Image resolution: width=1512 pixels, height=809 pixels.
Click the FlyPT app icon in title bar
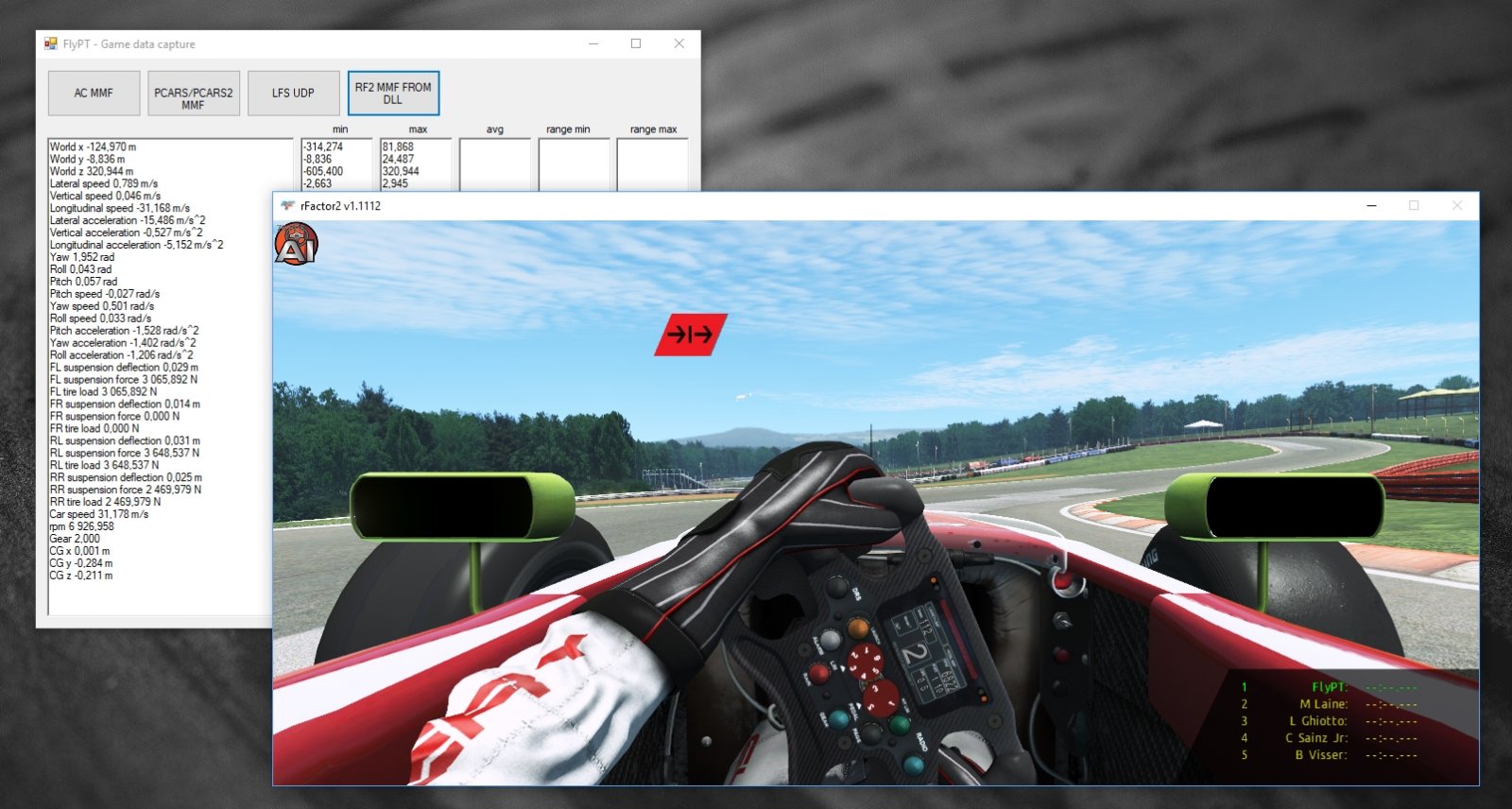(51, 43)
